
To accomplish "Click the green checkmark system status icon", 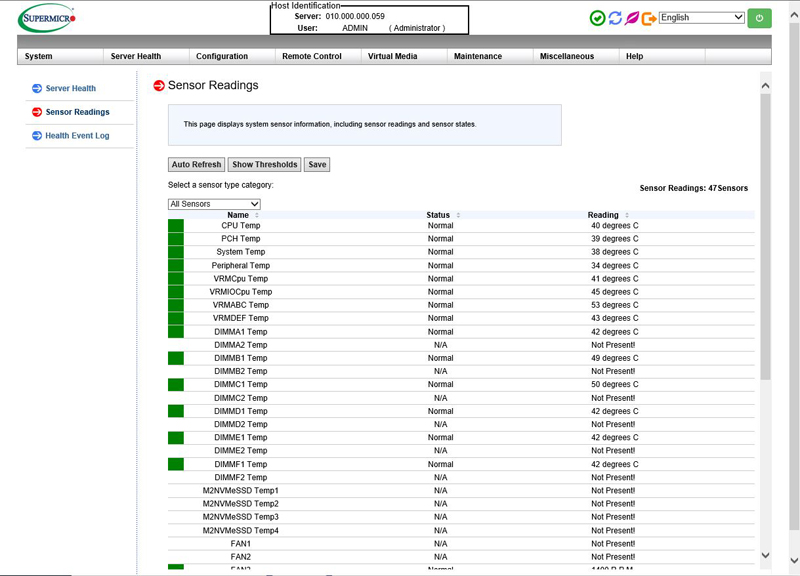I will coord(597,18).
